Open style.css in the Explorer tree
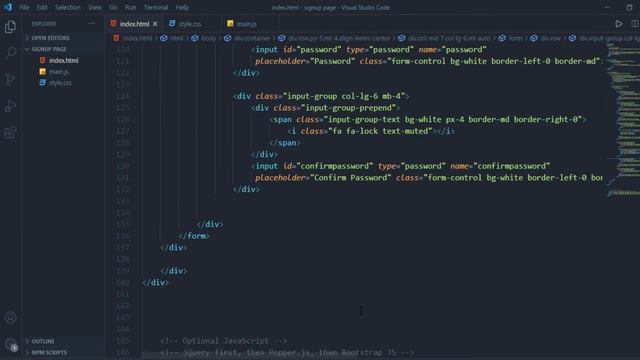The height and width of the screenshot is (360, 640). point(60,83)
